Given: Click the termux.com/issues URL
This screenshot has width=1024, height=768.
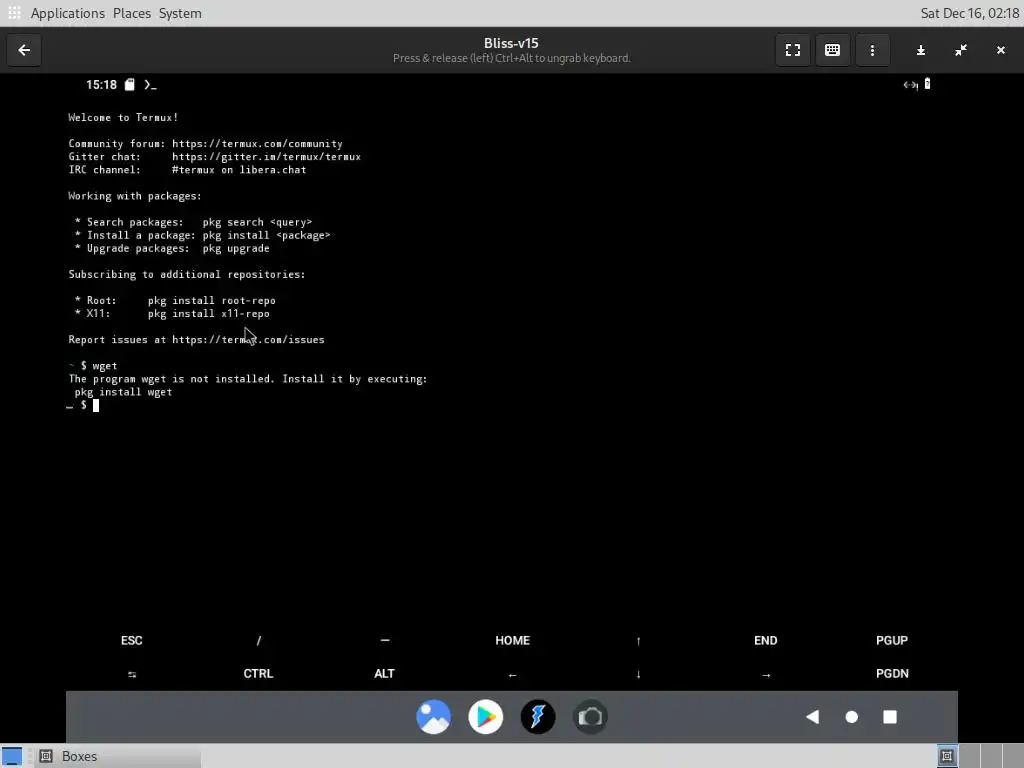Looking at the screenshot, I should point(248,340).
